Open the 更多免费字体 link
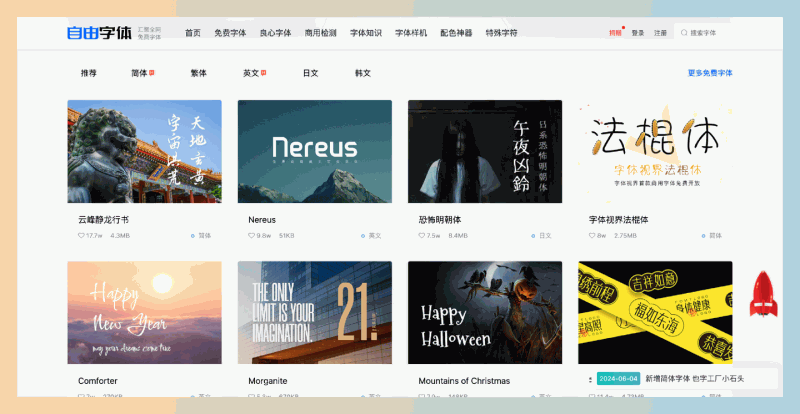Viewport: 800px width, 414px height. (x=710, y=73)
